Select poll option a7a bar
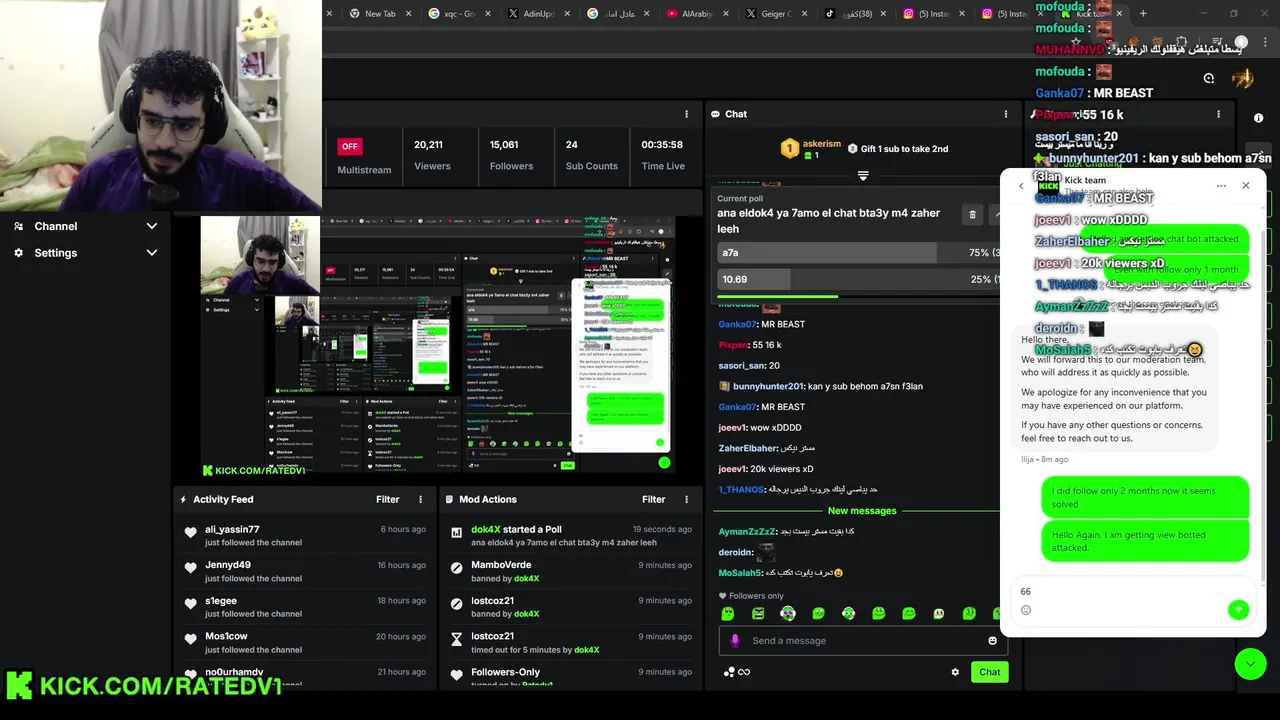 click(857, 253)
